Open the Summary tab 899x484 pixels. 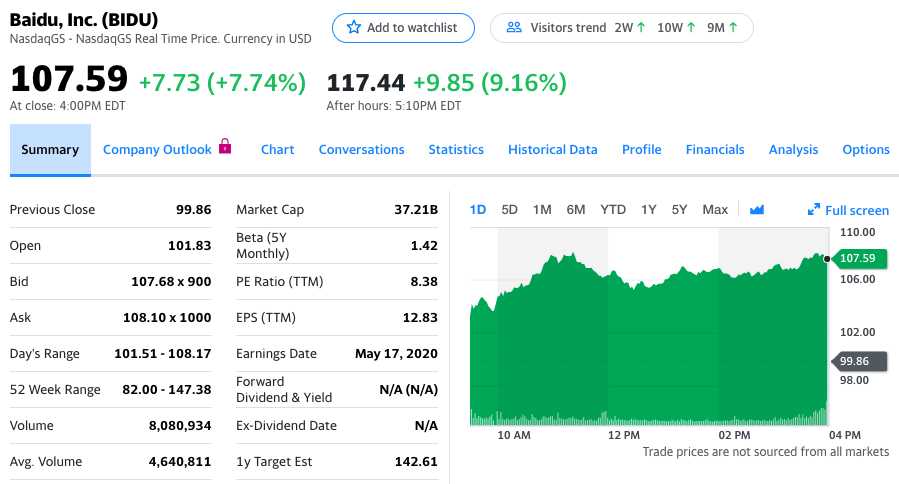pyautogui.click(x=50, y=150)
